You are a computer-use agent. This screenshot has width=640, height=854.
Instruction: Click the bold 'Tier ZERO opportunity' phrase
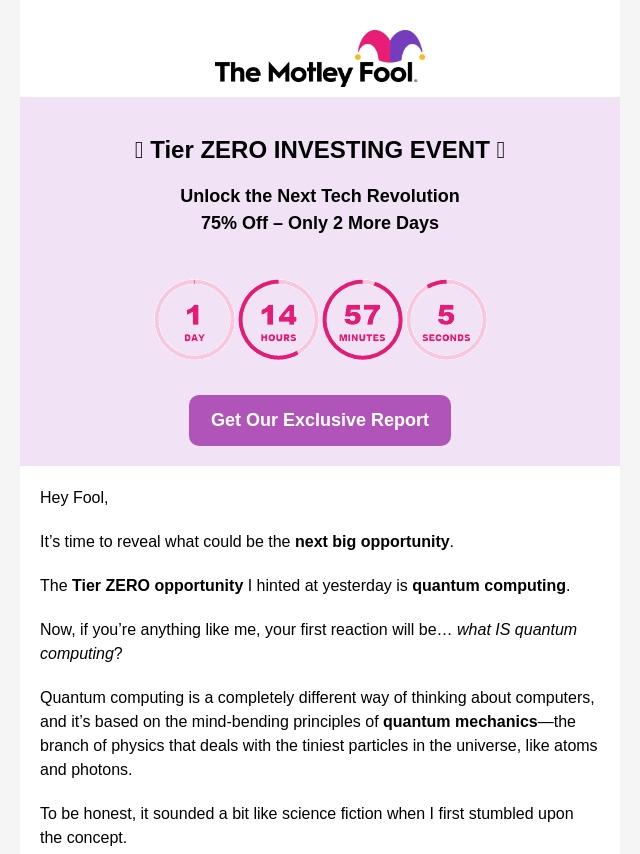coord(157,585)
